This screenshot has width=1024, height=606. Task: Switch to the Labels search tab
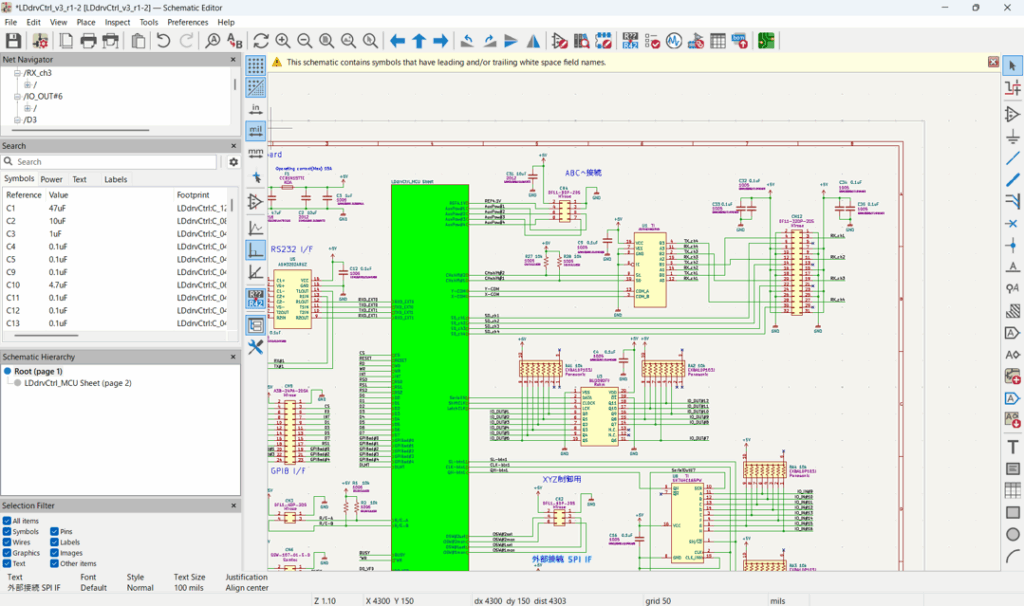tap(116, 180)
